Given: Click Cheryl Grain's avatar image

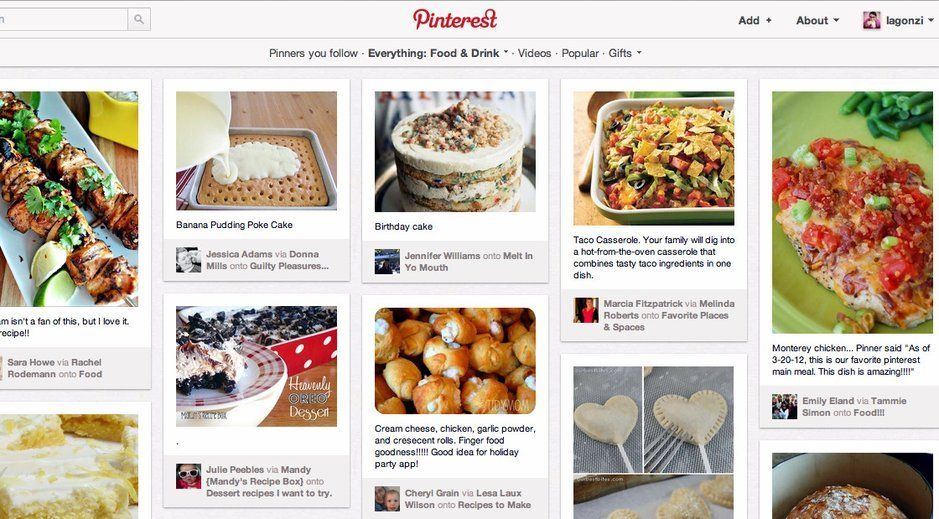Looking at the screenshot, I should pos(387,499).
